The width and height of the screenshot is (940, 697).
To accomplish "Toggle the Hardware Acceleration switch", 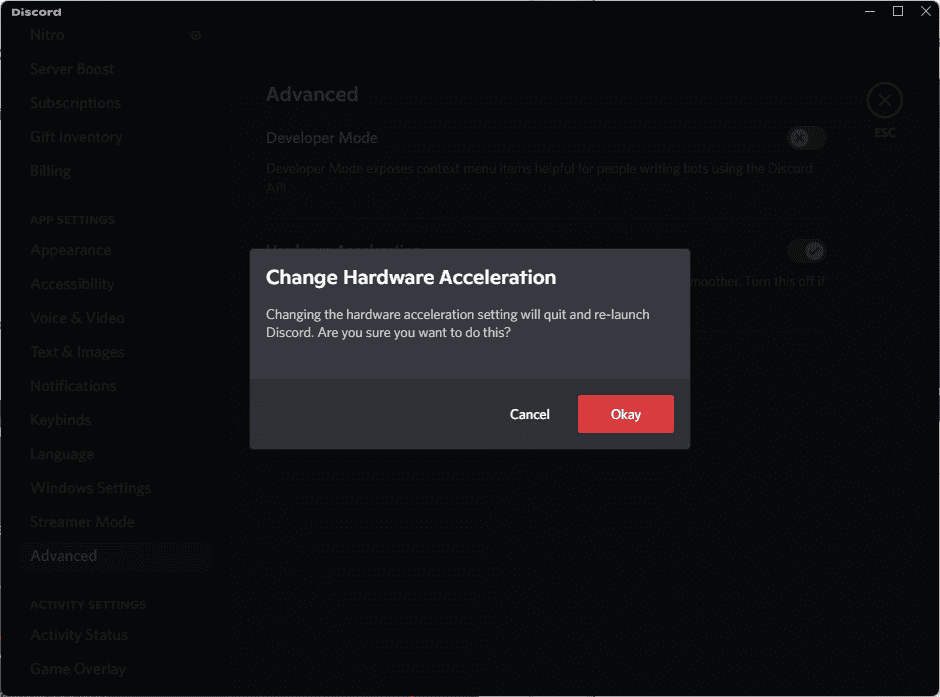I will click(807, 251).
